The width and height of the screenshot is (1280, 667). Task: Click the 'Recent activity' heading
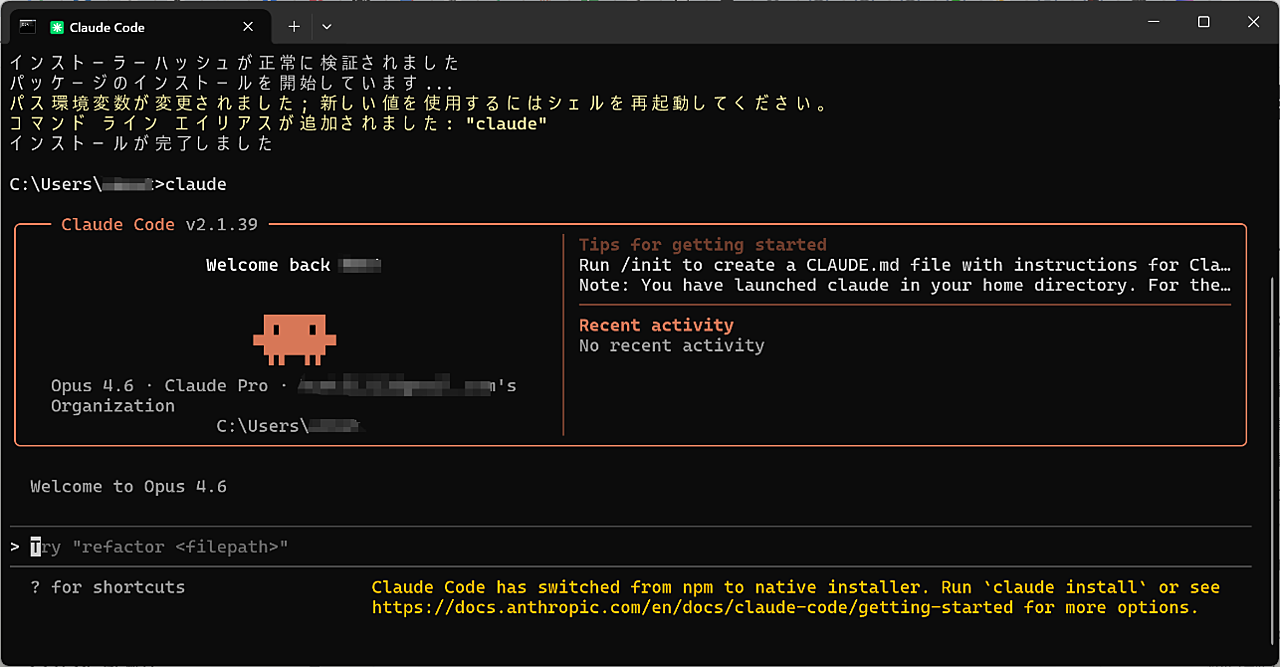(x=656, y=325)
